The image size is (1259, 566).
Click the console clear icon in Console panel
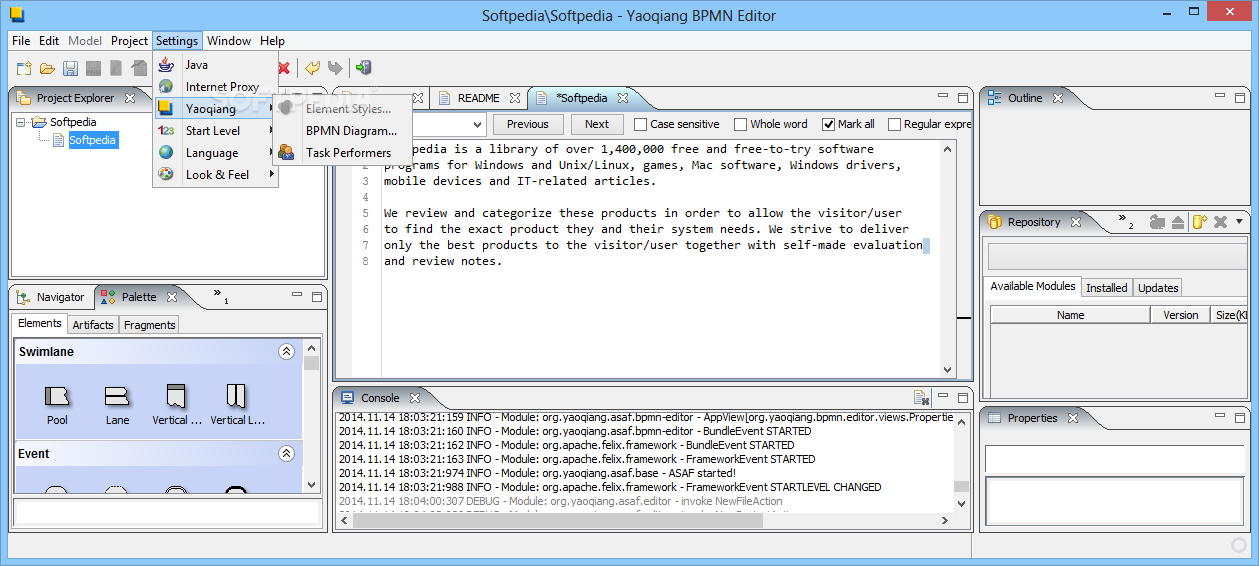(x=921, y=397)
